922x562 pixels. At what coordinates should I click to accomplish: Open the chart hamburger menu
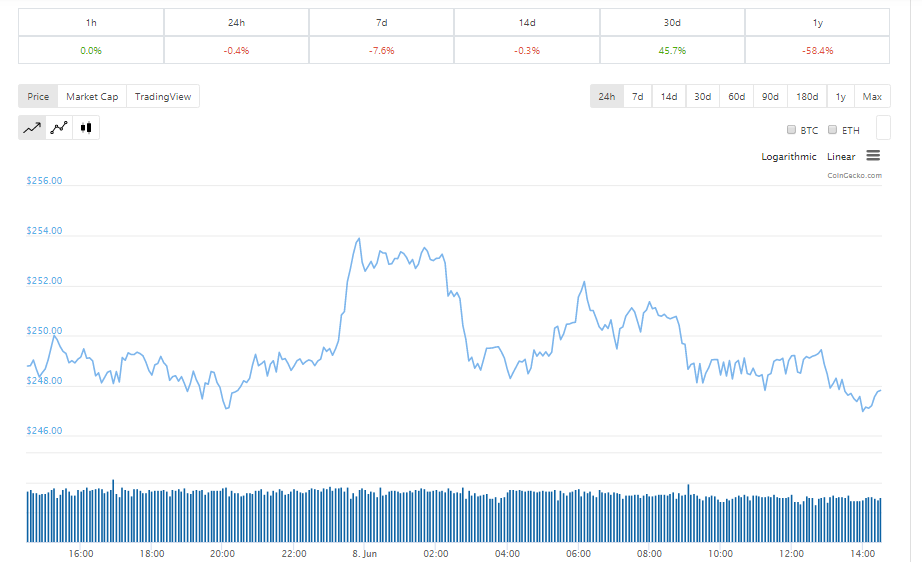(873, 156)
